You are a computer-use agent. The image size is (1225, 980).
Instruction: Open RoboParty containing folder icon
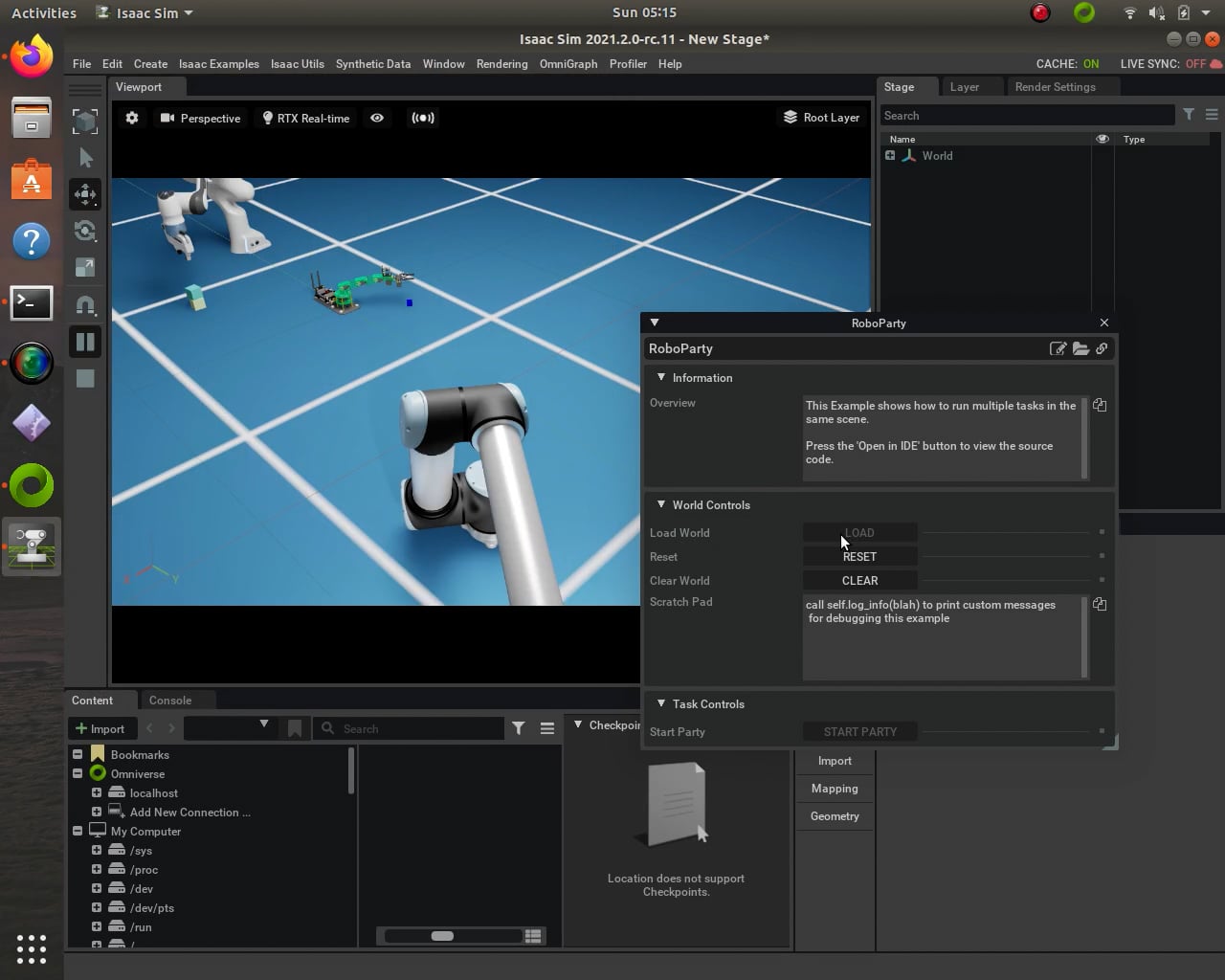pyautogui.click(x=1080, y=348)
